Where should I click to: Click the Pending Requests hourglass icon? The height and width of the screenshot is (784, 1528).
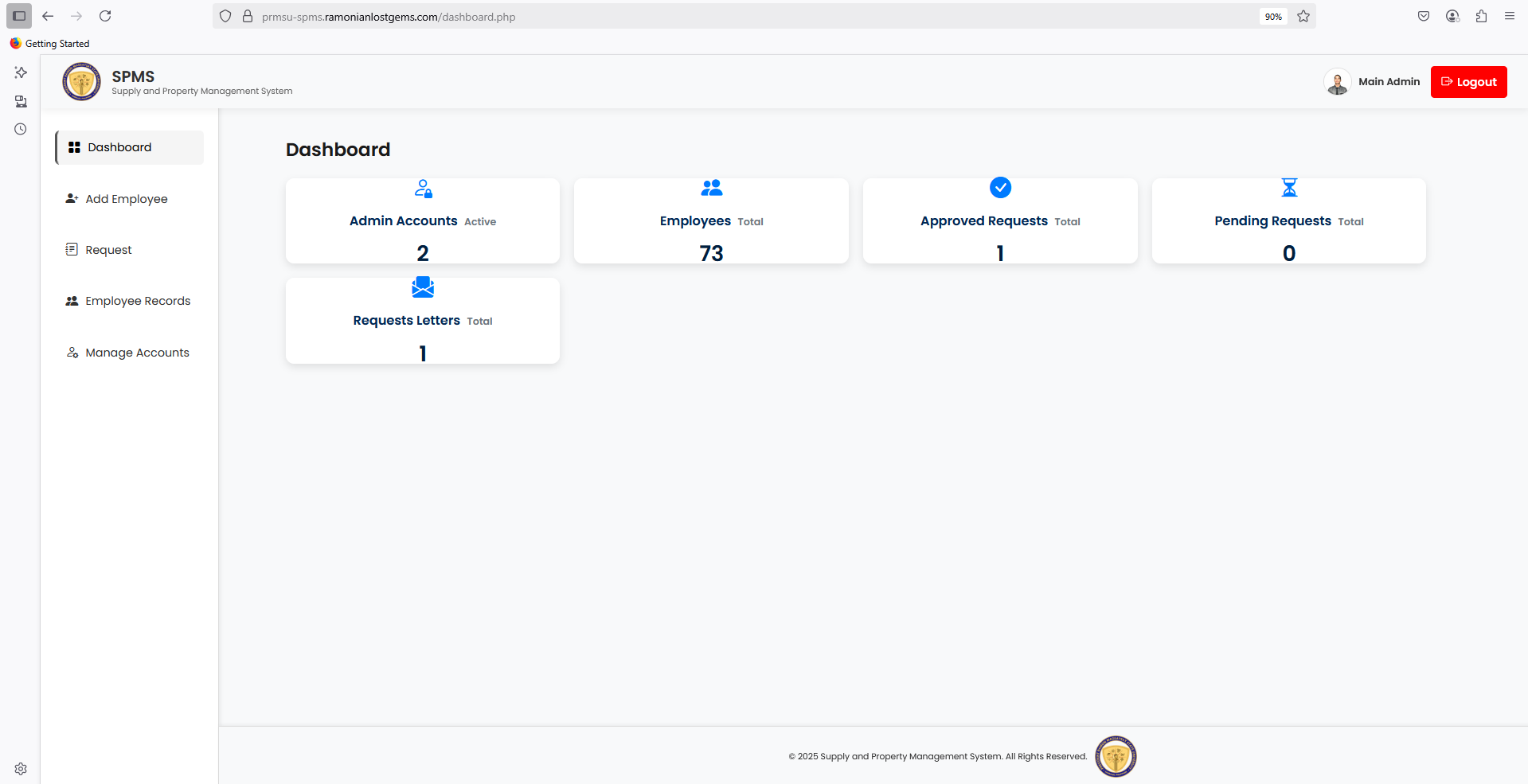1288,188
